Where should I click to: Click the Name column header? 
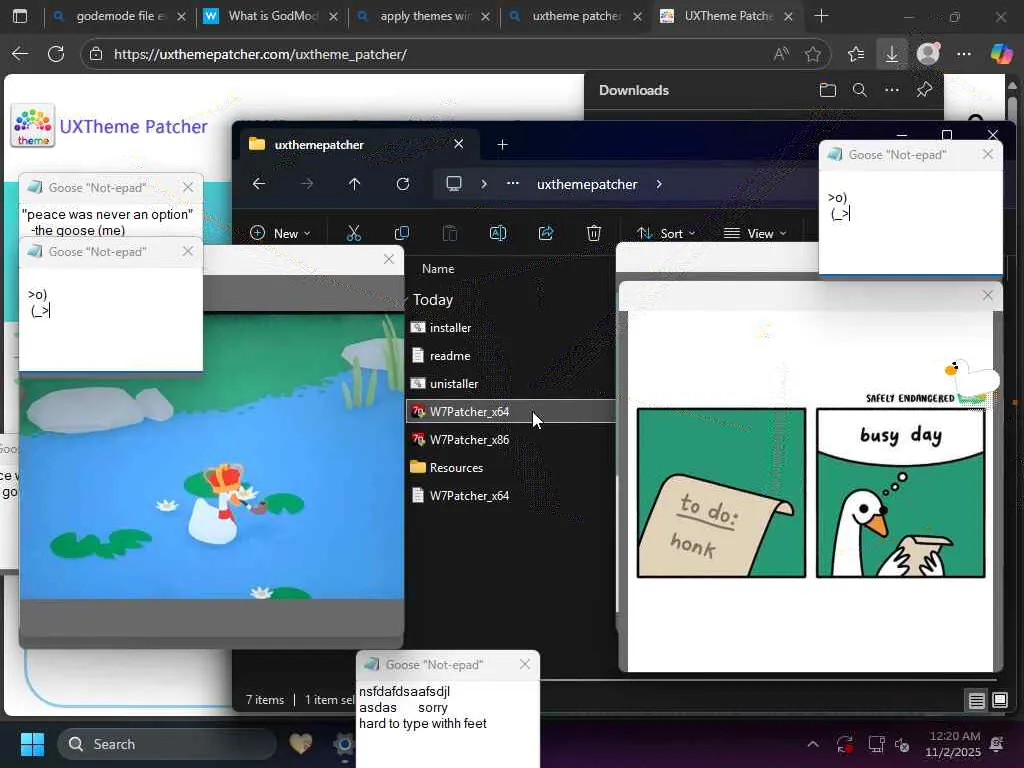[x=438, y=268]
